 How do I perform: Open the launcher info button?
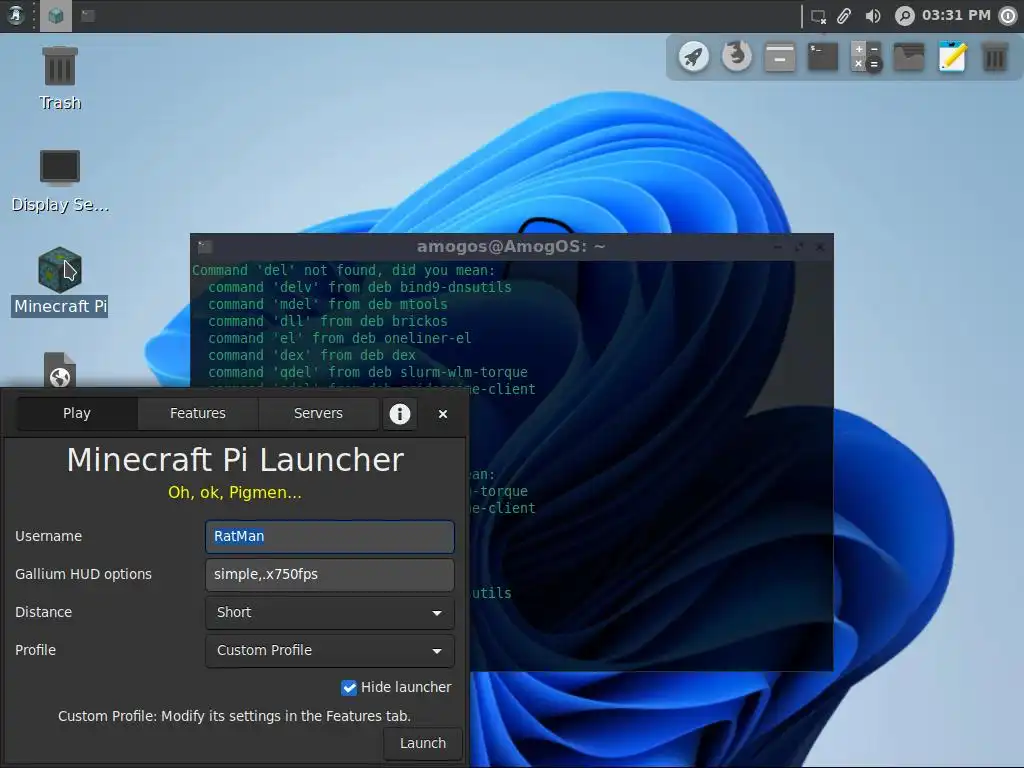click(400, 413)
